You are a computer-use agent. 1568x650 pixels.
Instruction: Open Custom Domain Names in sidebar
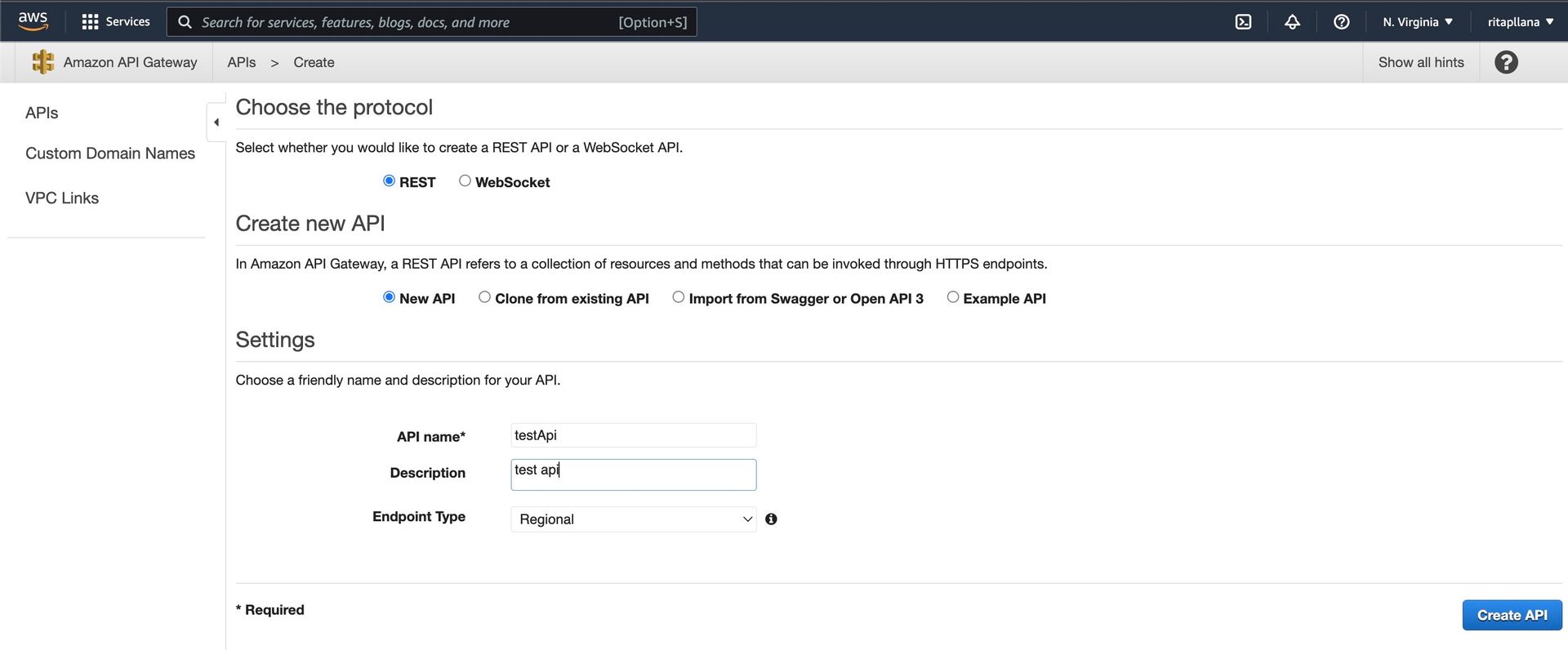[110, 154]
